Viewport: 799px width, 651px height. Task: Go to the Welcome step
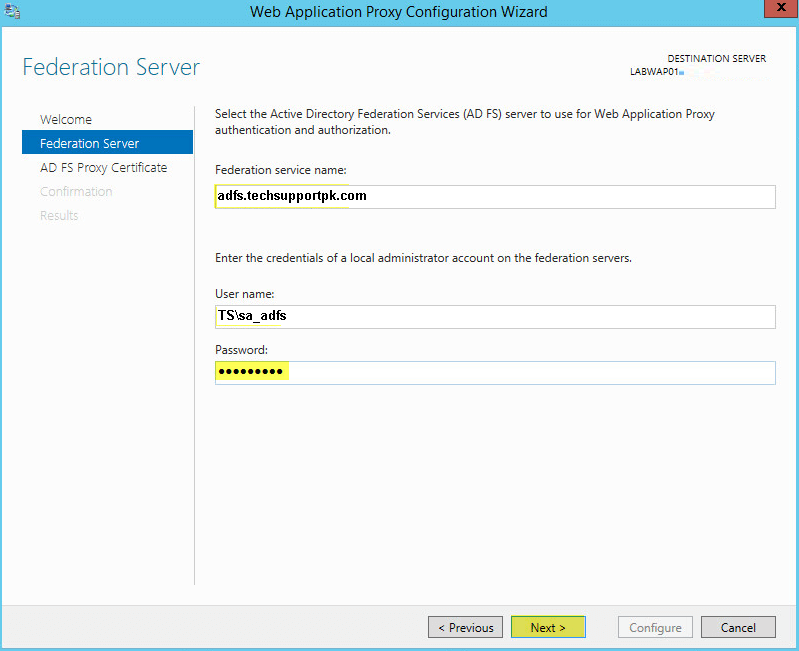pyautogui.click(x=66, y=119)
